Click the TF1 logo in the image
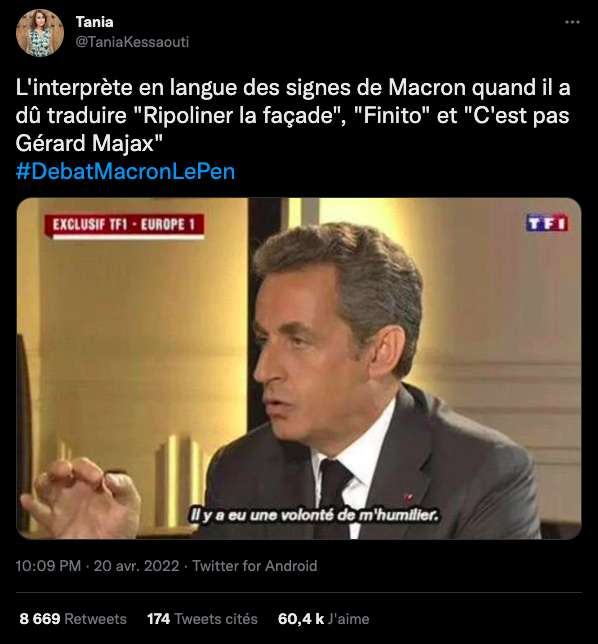 547,223
